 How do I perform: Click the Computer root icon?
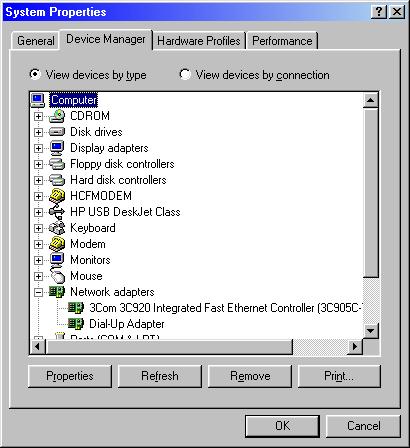pyautogui.click(x=37, y=100)
